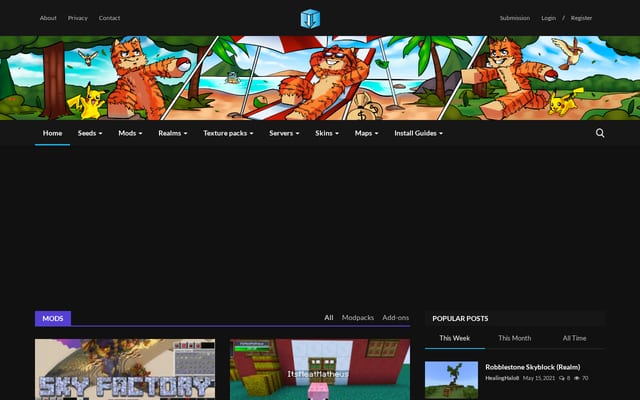Open the Sky Factory mod thumbnail
The width and height of the screenshot is (640, 400).
click(125, 369)
